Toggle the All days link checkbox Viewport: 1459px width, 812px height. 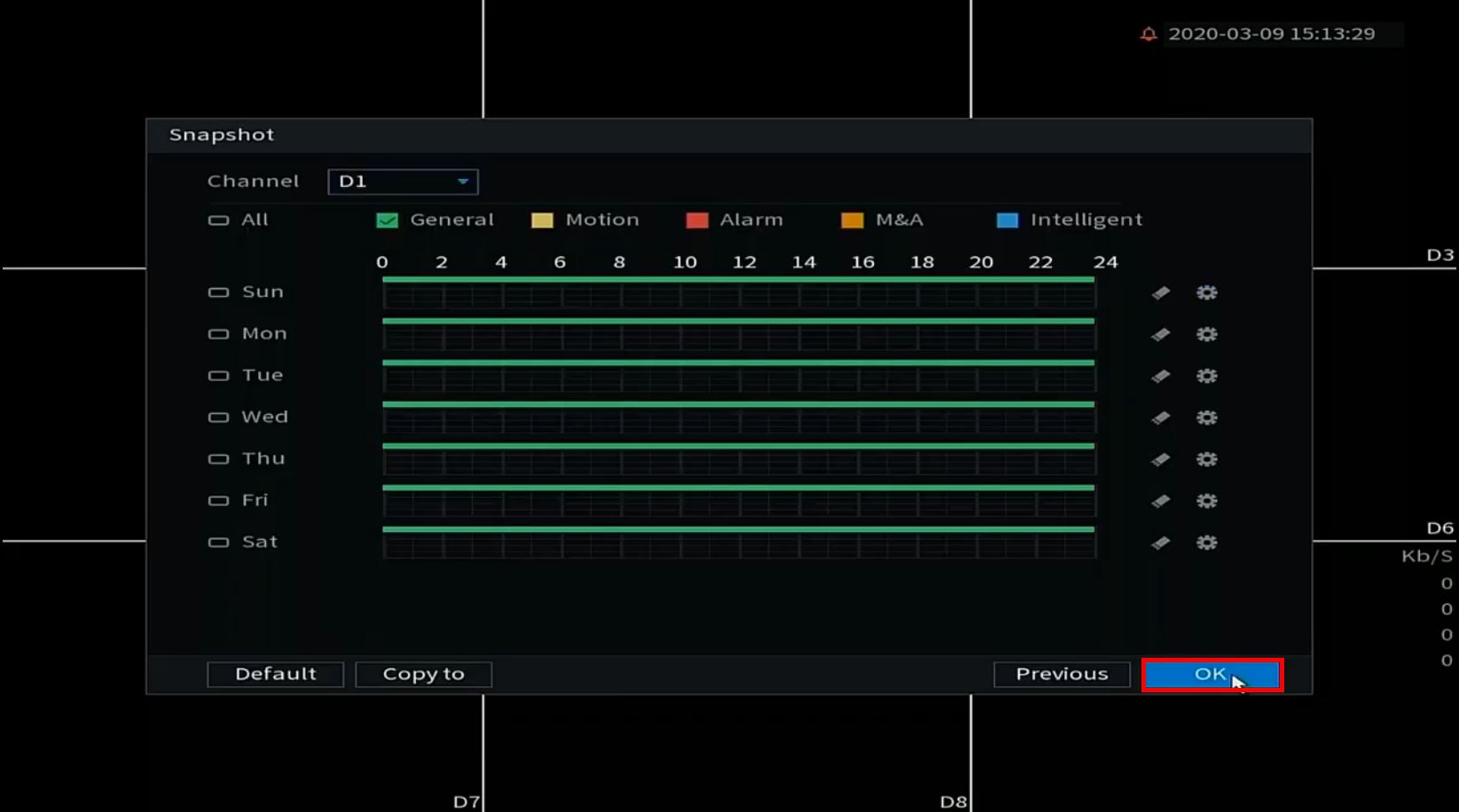(218, 220)
